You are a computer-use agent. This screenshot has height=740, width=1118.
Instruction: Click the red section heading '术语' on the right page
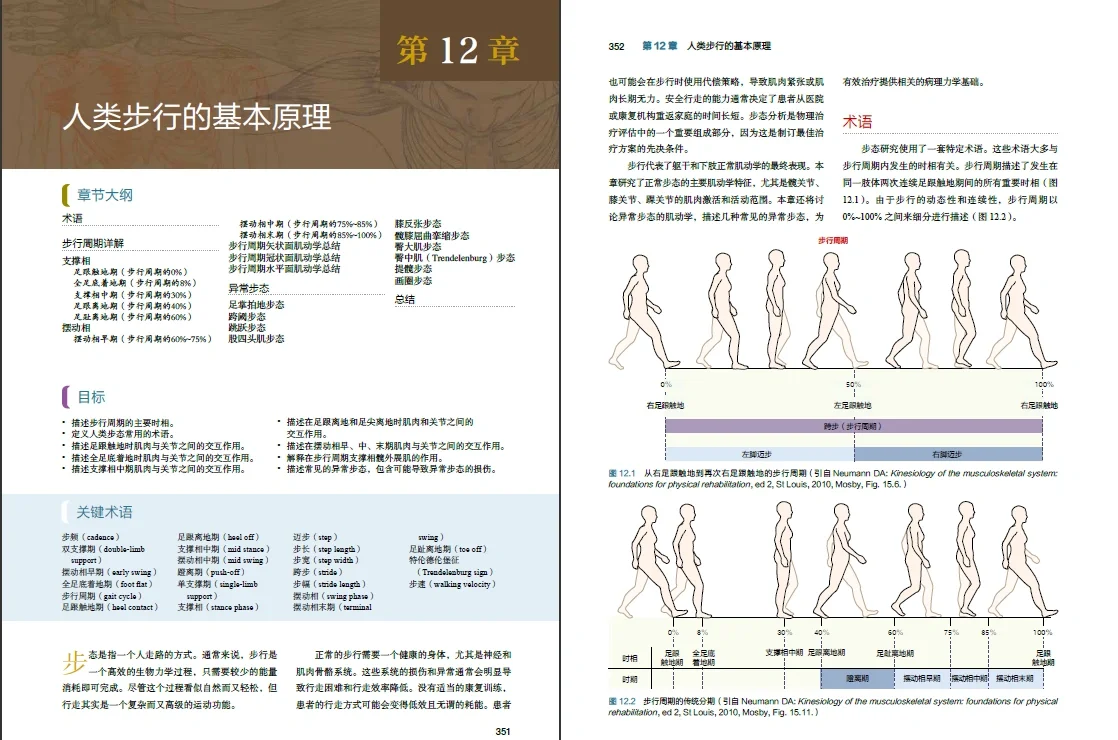click(x=858, y=122)
